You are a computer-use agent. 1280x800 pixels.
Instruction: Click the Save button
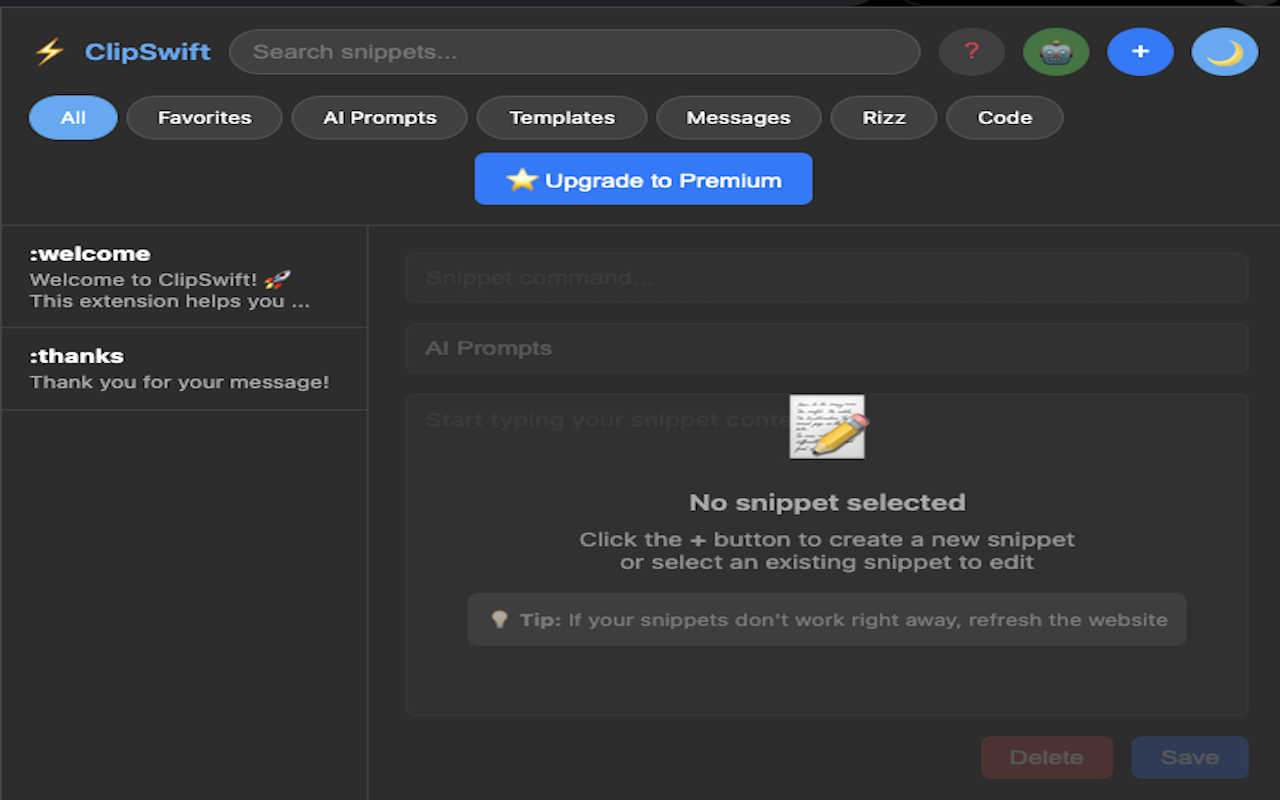pyautogui.click(x=1189, y=757)
